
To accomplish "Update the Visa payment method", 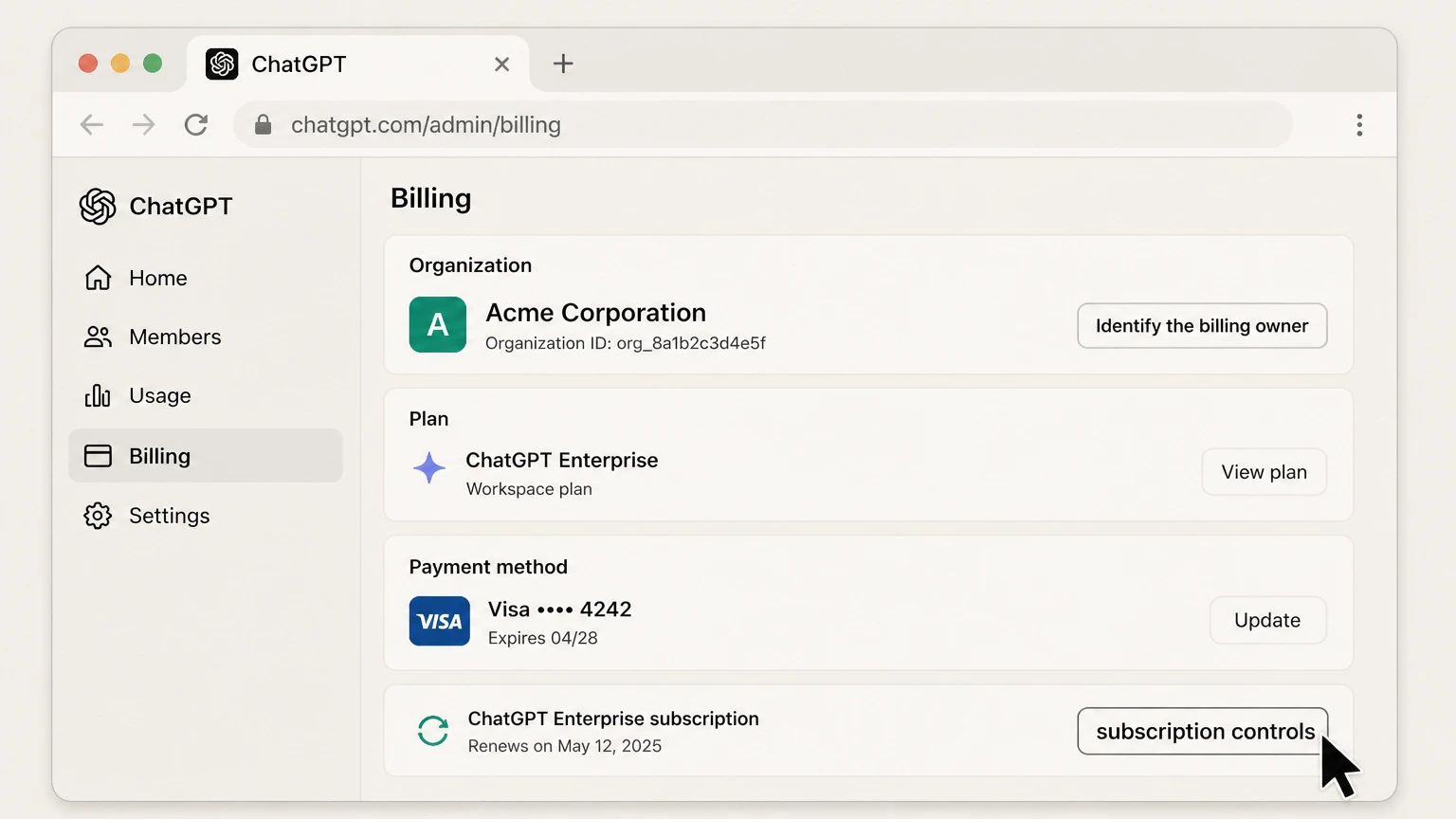I will 1267,620.
